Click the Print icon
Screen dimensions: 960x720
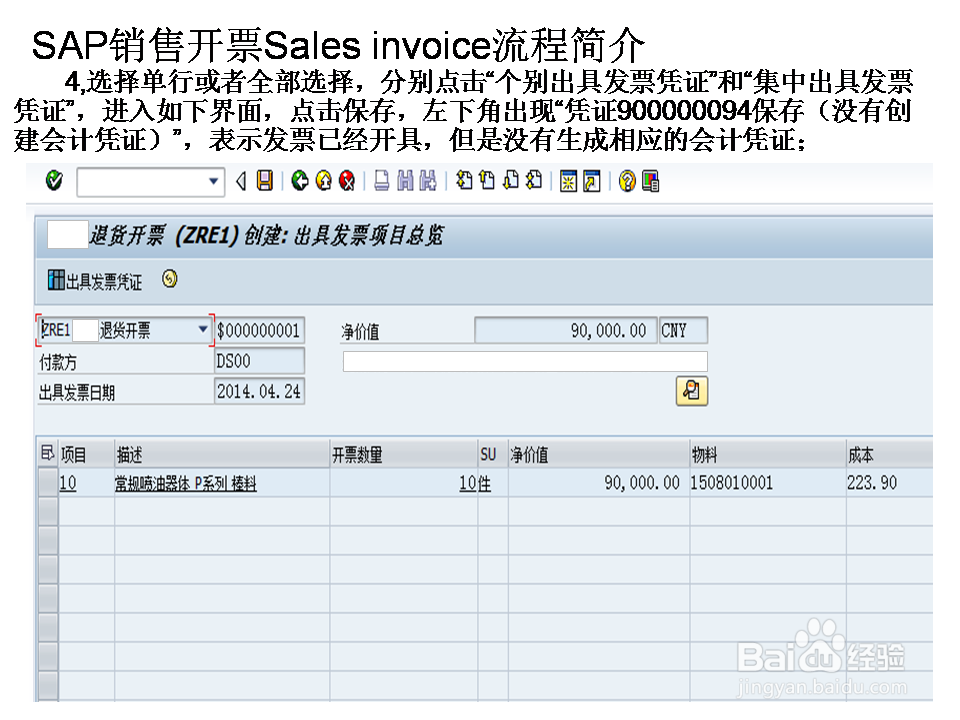(x=381, y=181)
